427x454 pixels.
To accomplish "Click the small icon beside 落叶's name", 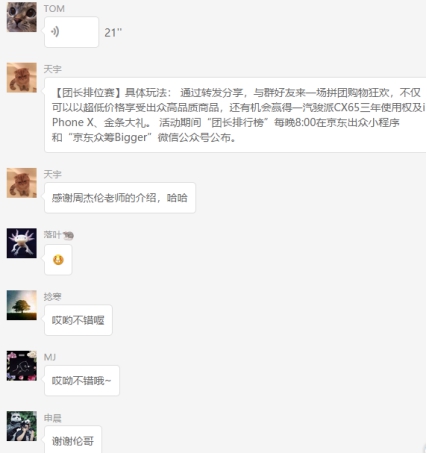I will pos(68,235).
